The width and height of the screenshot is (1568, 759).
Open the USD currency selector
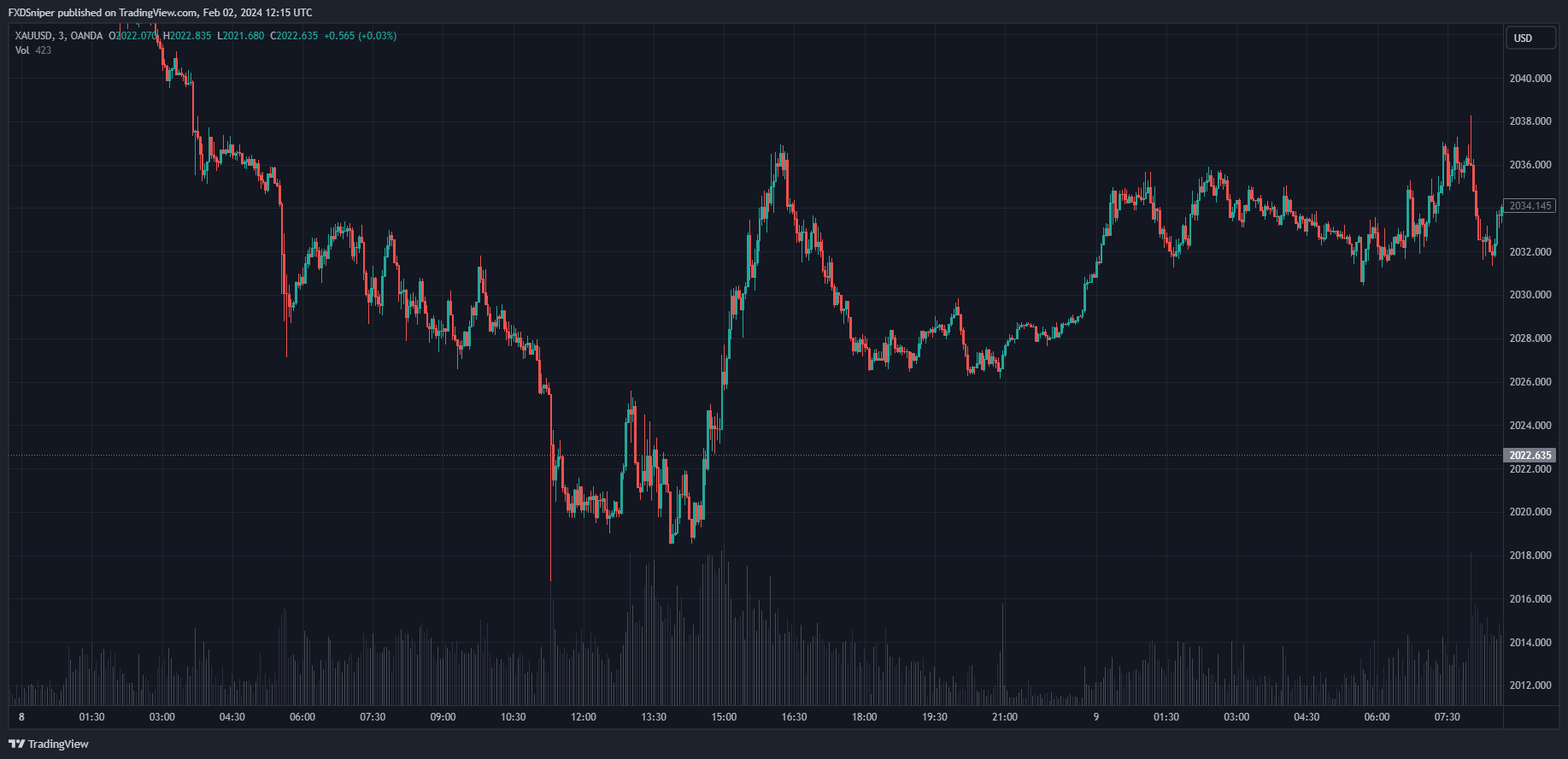pos(1529,38)
